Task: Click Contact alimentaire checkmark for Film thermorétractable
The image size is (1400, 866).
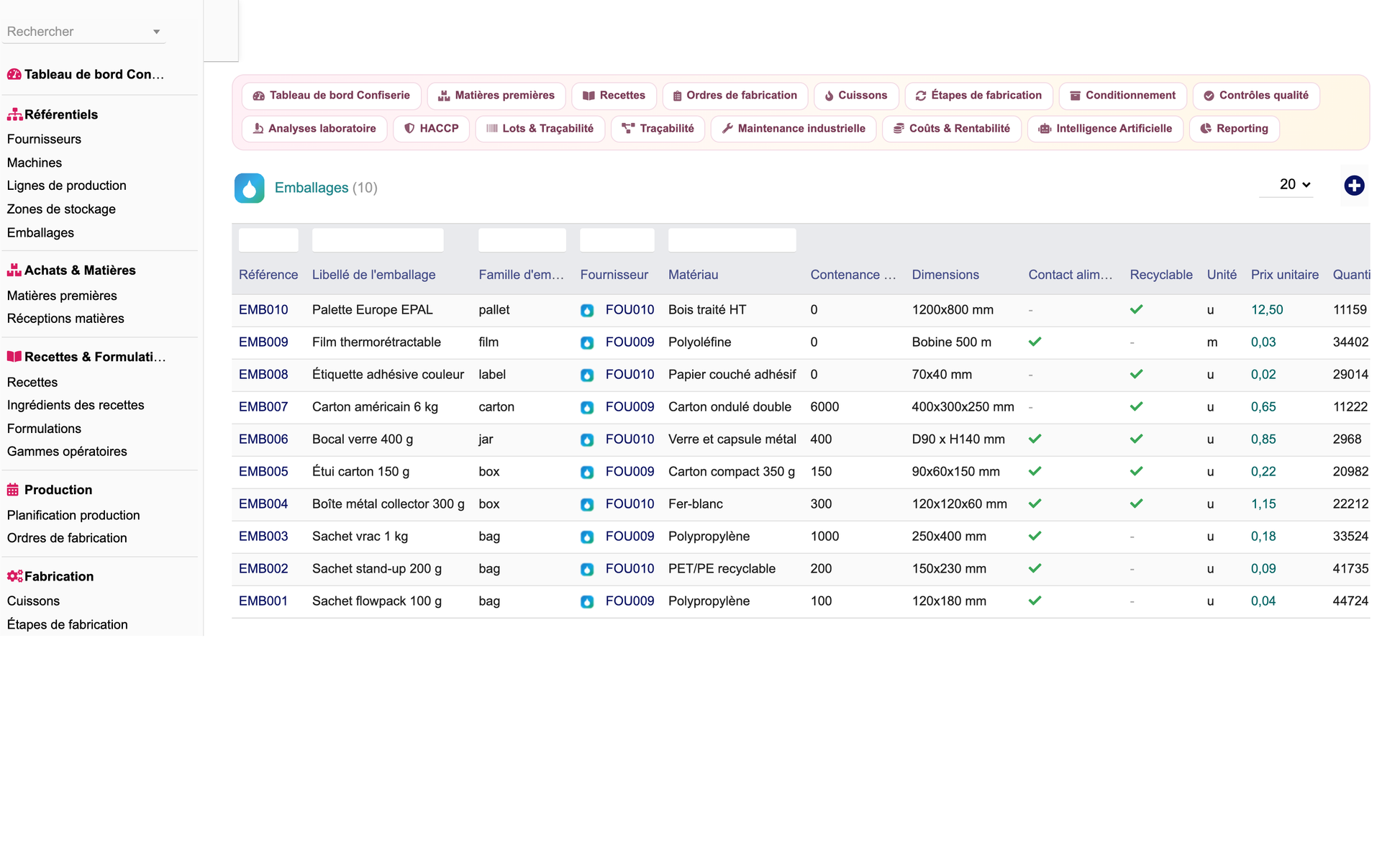Action: click(x=1035, y=342)
